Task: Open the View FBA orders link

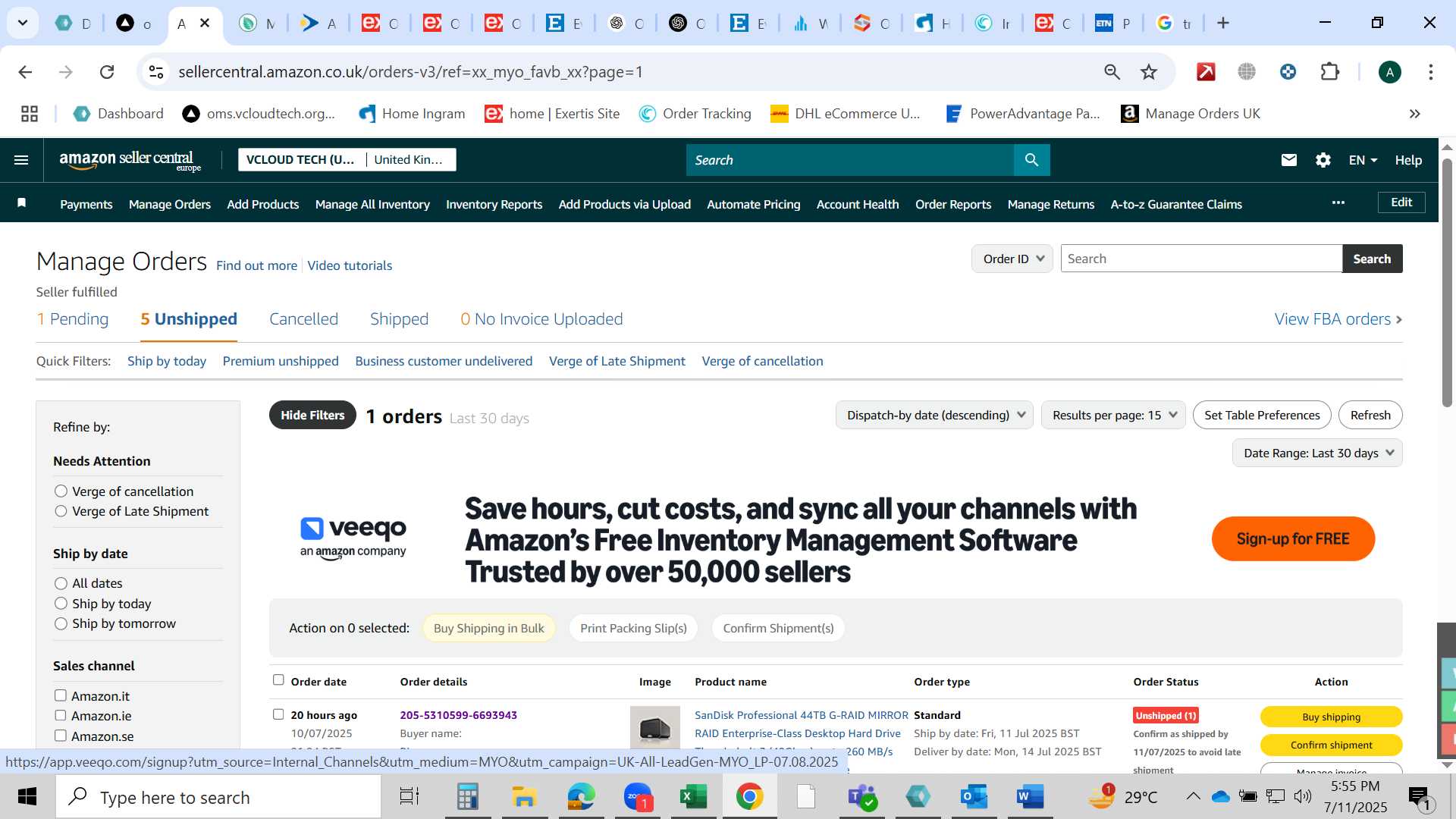Action: (1338, 319)
